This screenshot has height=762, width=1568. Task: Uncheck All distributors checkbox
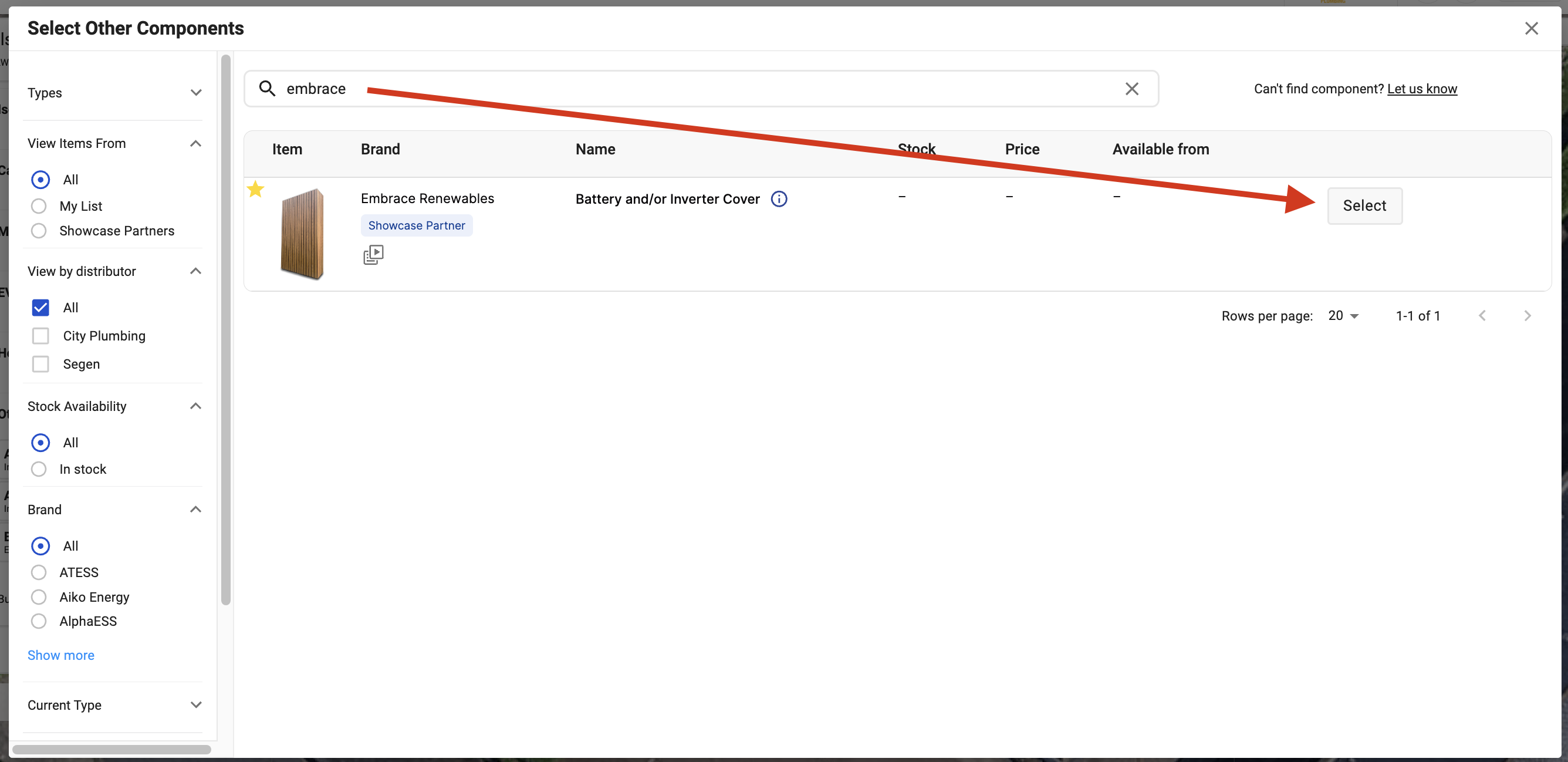[x=40, y=308]
